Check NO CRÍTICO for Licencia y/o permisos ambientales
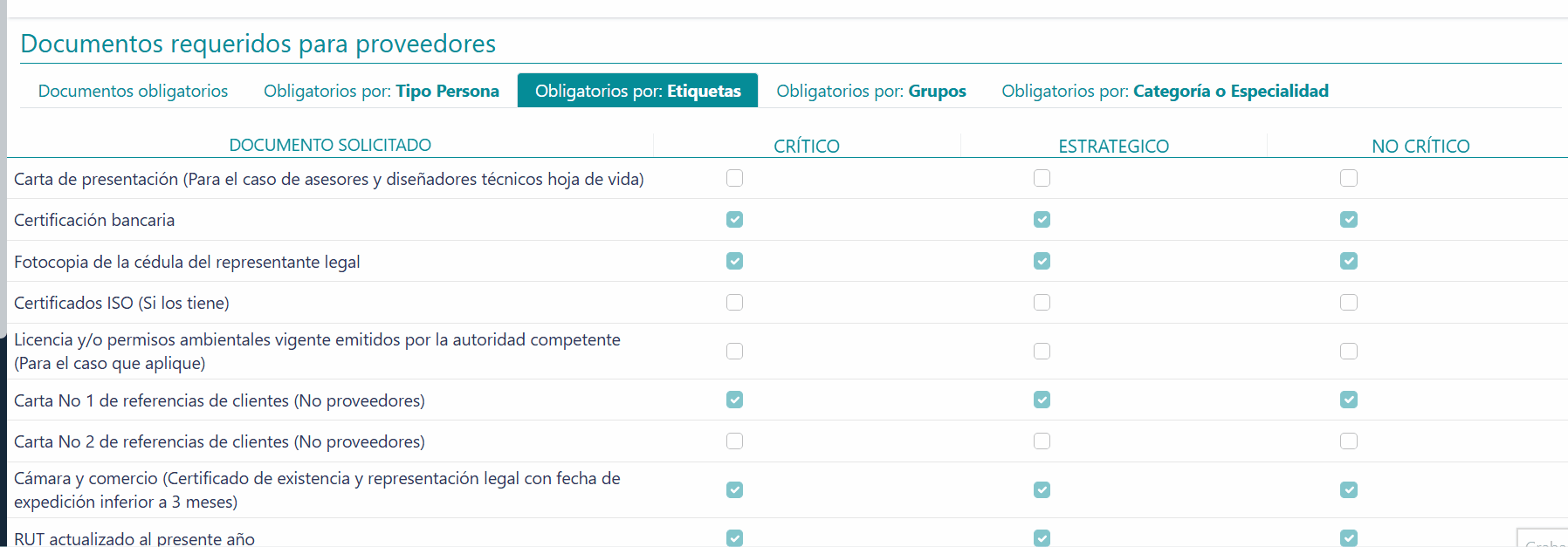Screen dimensions: 1568x547 point(1349,351)
